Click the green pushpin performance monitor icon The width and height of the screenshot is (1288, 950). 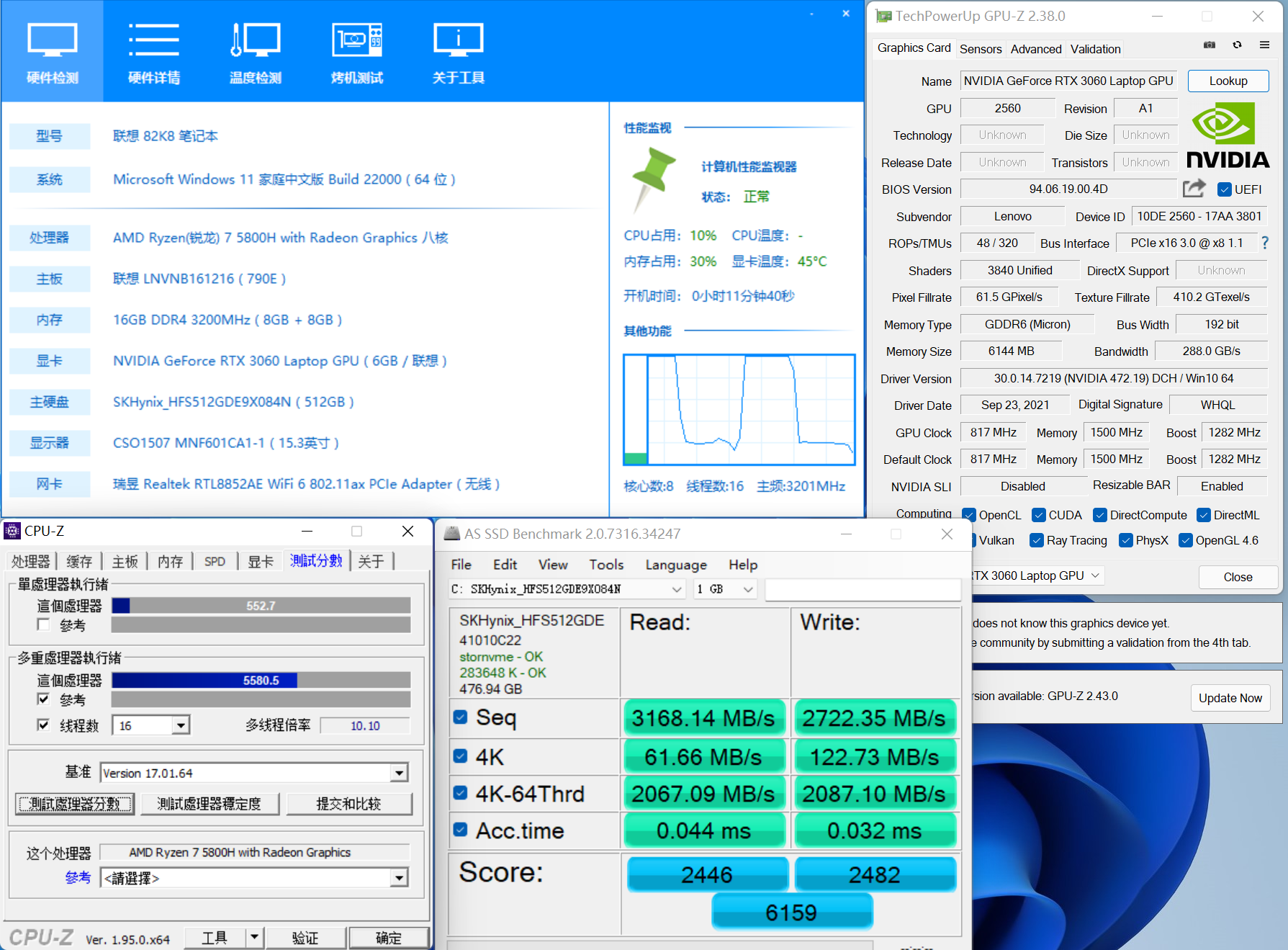tap(654, 179)
